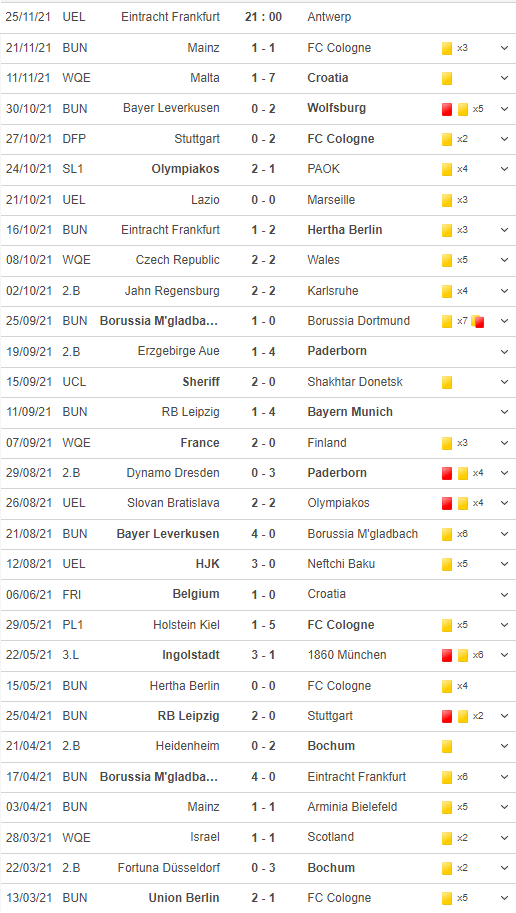Click the double card icon in the Borussia Dortmund row
516x913 pixels.
[x=478, y=321]
